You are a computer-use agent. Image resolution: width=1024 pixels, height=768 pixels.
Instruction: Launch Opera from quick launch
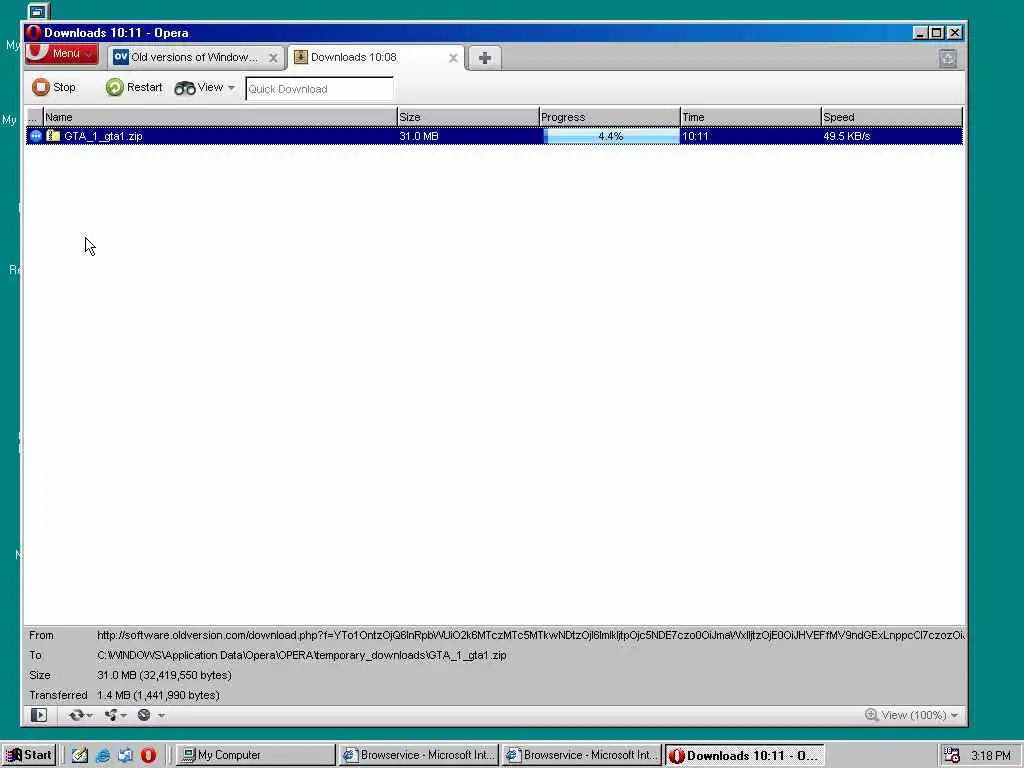148,756
